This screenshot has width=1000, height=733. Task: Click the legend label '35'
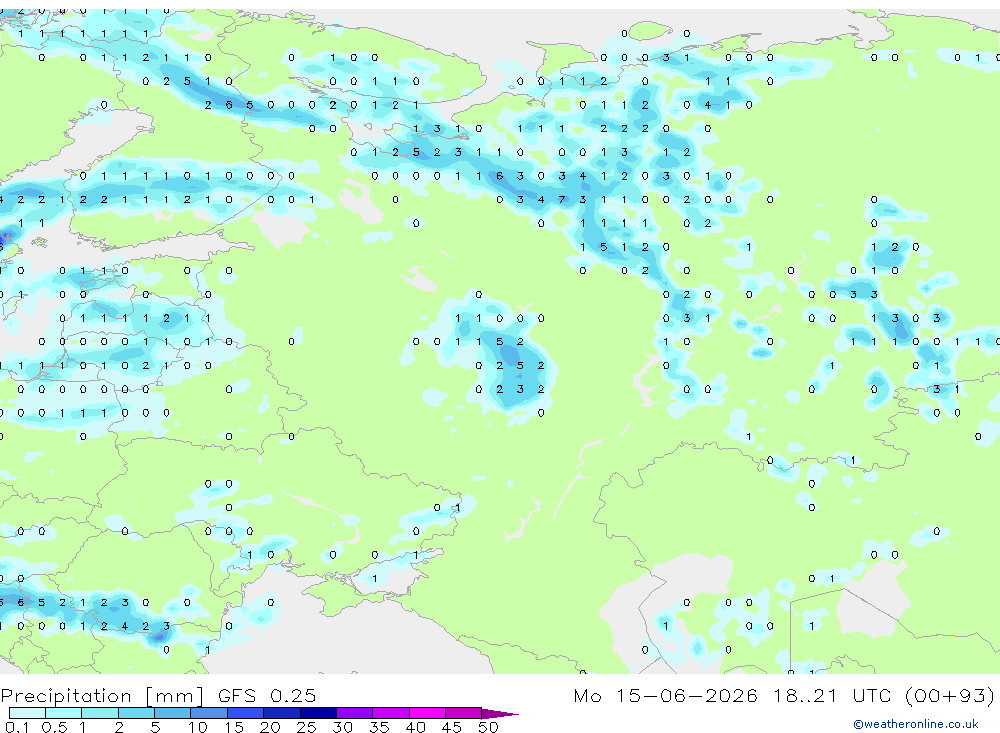pyautogui.click(x=379, y=727)
